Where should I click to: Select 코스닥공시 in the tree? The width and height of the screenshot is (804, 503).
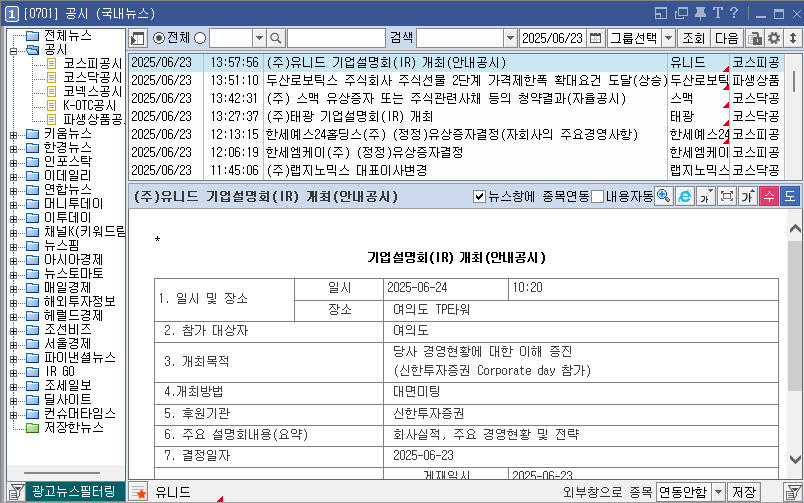coord(92,77)
